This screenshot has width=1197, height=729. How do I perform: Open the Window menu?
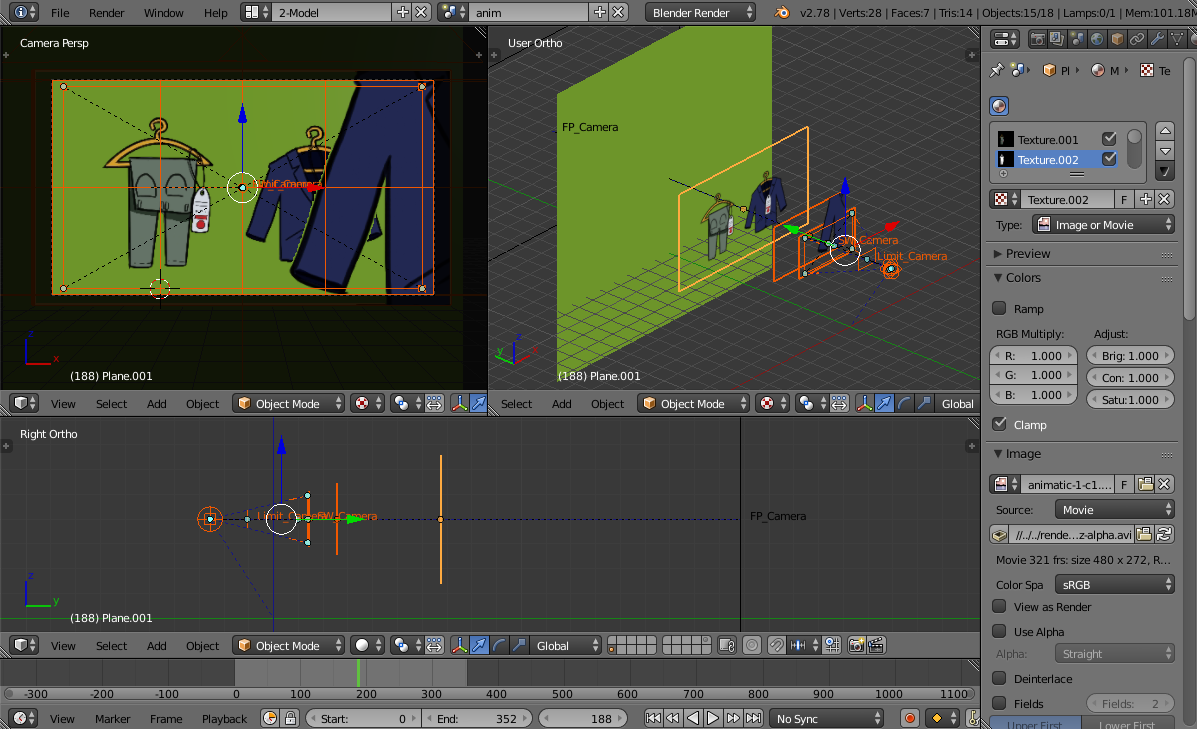[x=163, y=13]
